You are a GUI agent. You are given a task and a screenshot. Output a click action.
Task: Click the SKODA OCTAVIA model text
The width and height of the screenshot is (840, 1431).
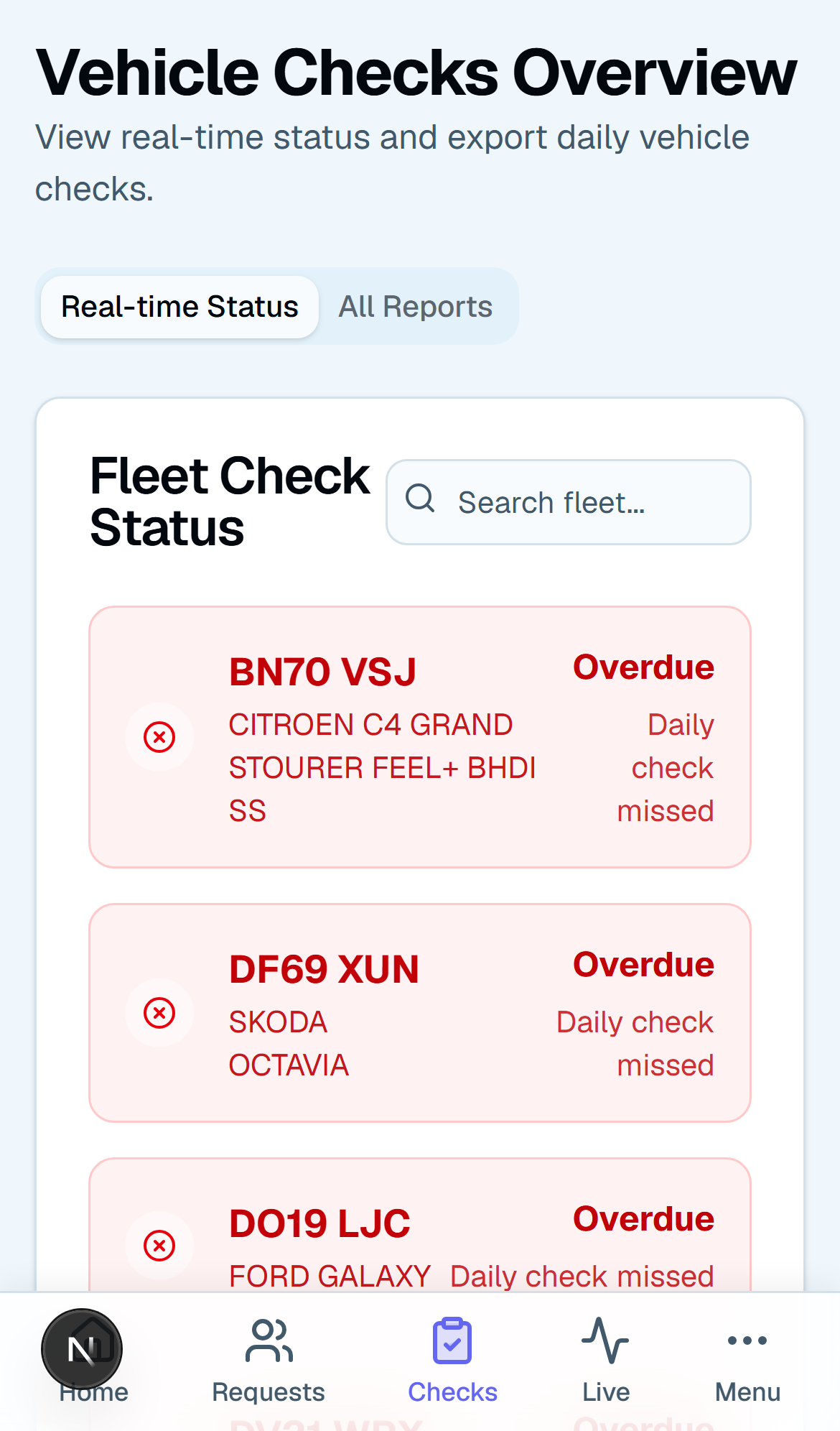[x=289, y=1044]
